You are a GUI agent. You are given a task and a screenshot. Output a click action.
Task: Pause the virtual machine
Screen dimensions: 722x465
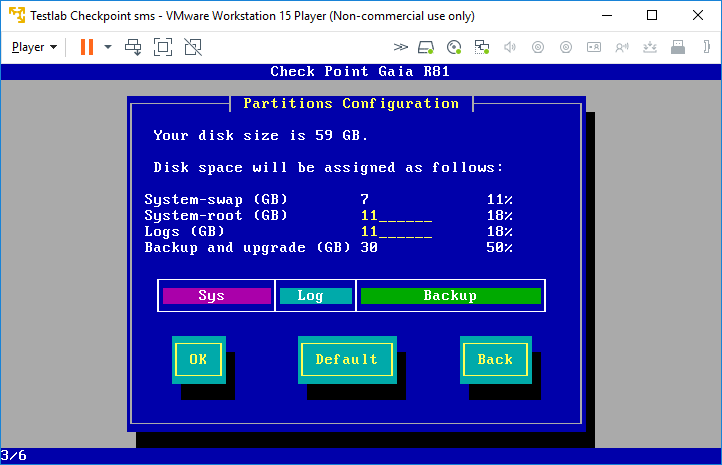pyautogui.click(x=87, y=47)
